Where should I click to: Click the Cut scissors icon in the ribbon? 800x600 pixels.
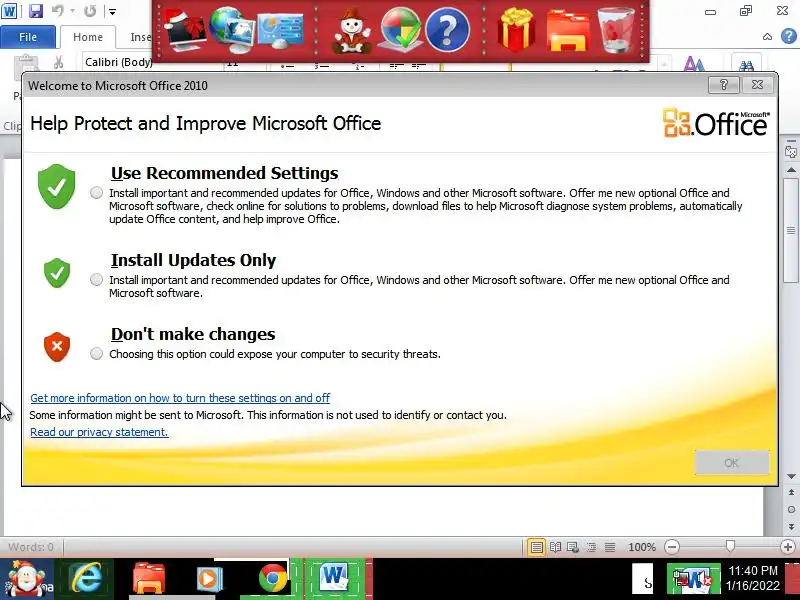coord(58,62)
